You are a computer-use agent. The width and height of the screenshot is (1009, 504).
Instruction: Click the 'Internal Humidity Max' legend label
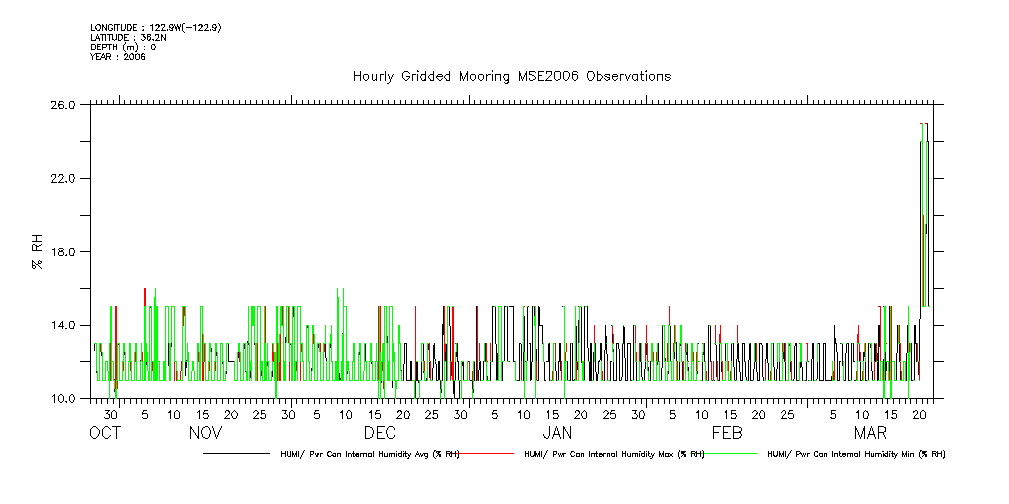pyautogui.click(x=614, y=454)
